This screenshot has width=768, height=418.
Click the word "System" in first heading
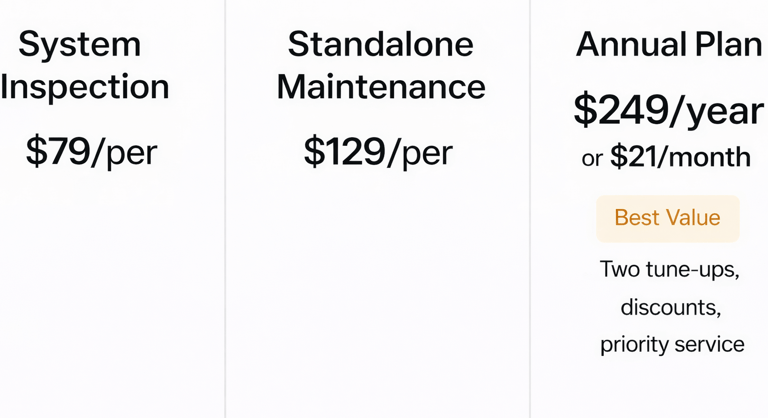click(80, 44)
